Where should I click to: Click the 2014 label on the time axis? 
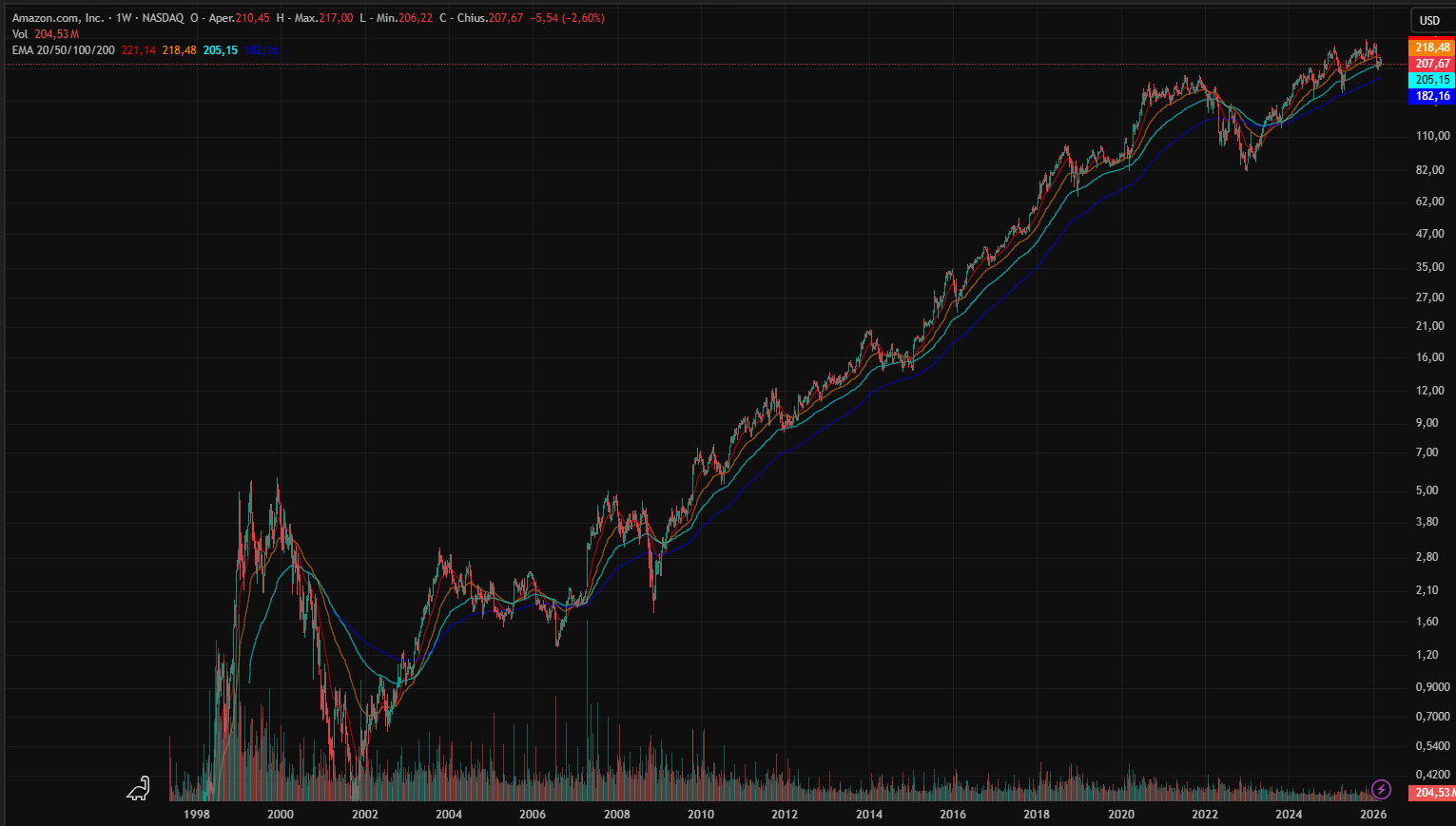point(869,815)
